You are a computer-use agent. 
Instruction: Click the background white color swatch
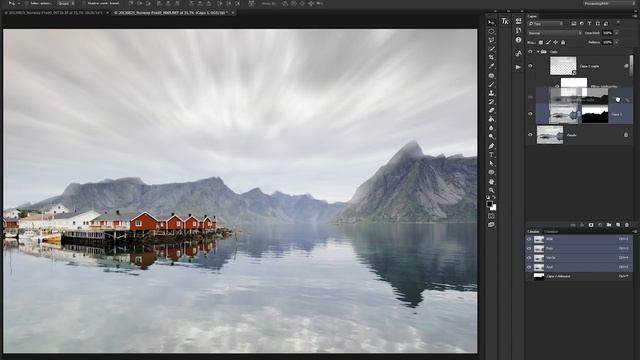click(493, 208)
